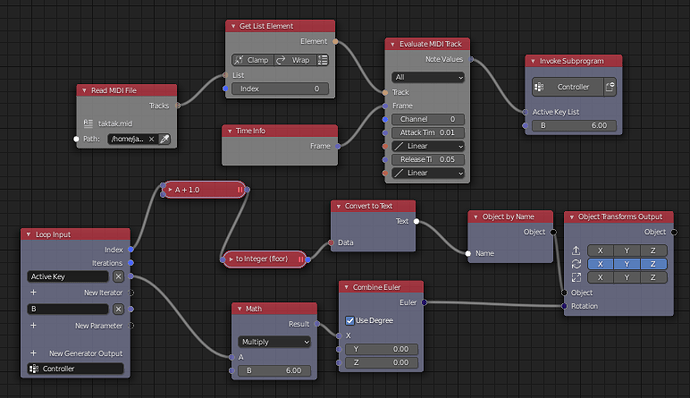Collapse the Evaluate MIDI Track node
Screen dimensions: 690x398
(393, 44)
